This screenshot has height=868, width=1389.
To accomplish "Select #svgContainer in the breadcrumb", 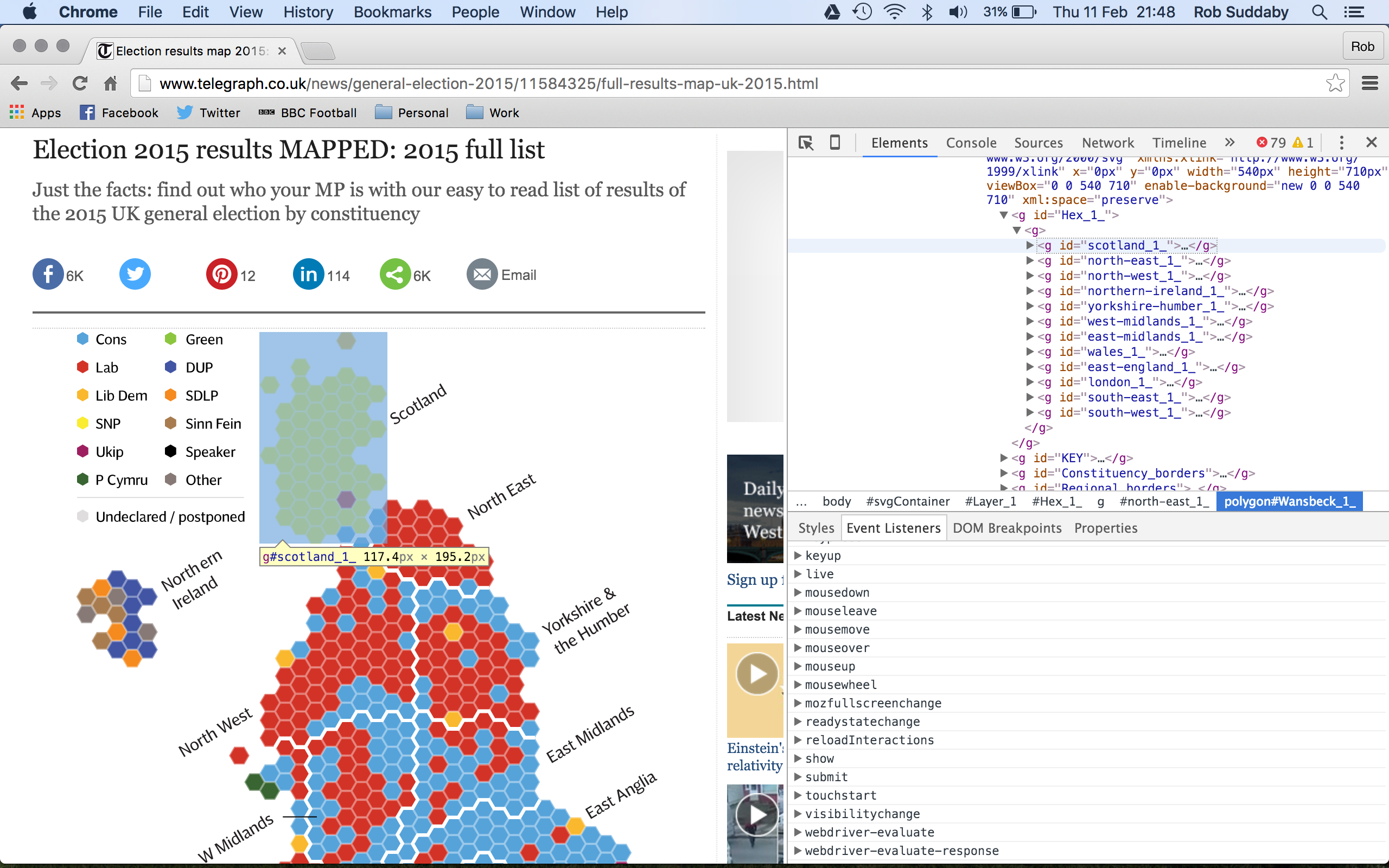I will pyautogui.click(x=907, y=501).
